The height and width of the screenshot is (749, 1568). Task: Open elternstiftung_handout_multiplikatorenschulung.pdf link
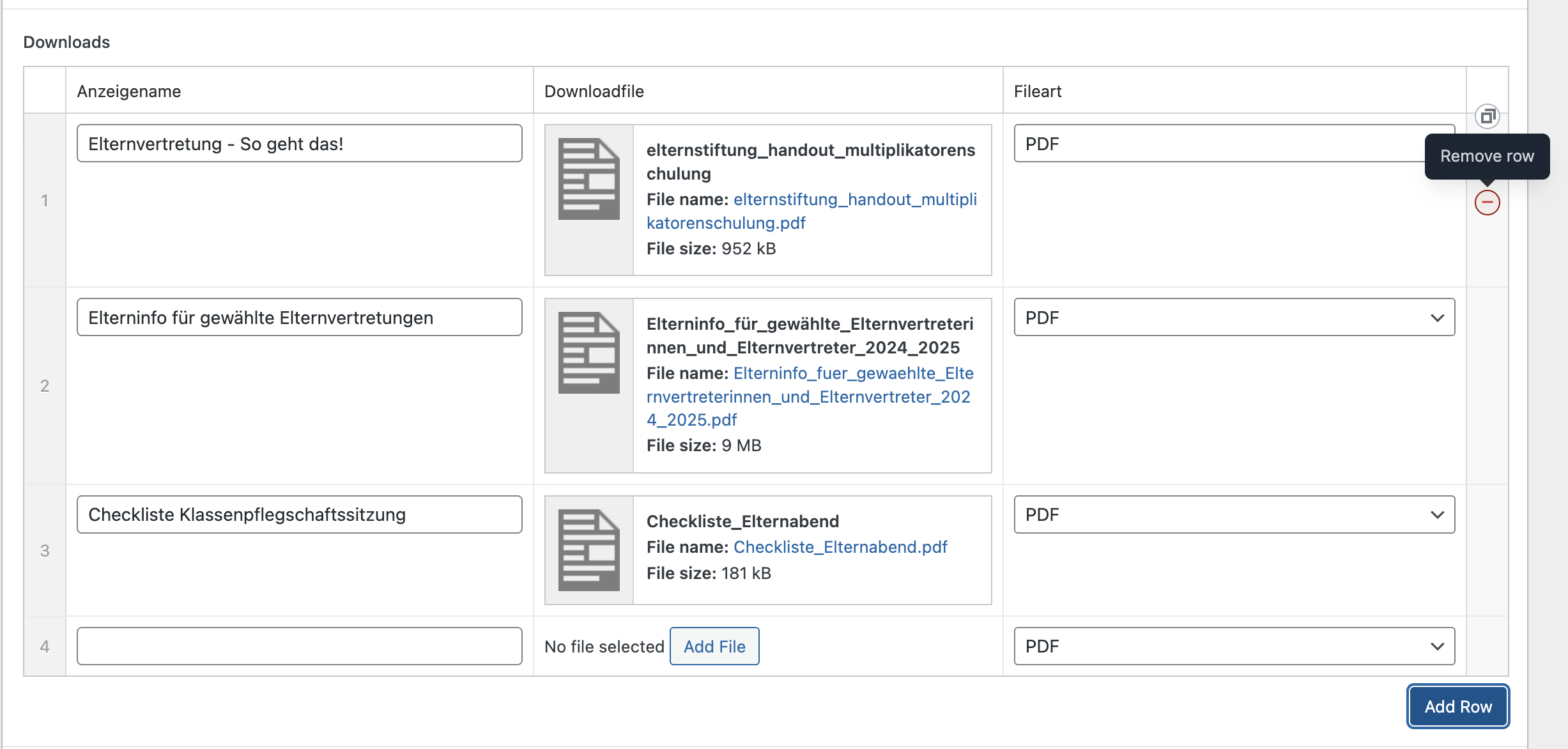pos(855,199)
